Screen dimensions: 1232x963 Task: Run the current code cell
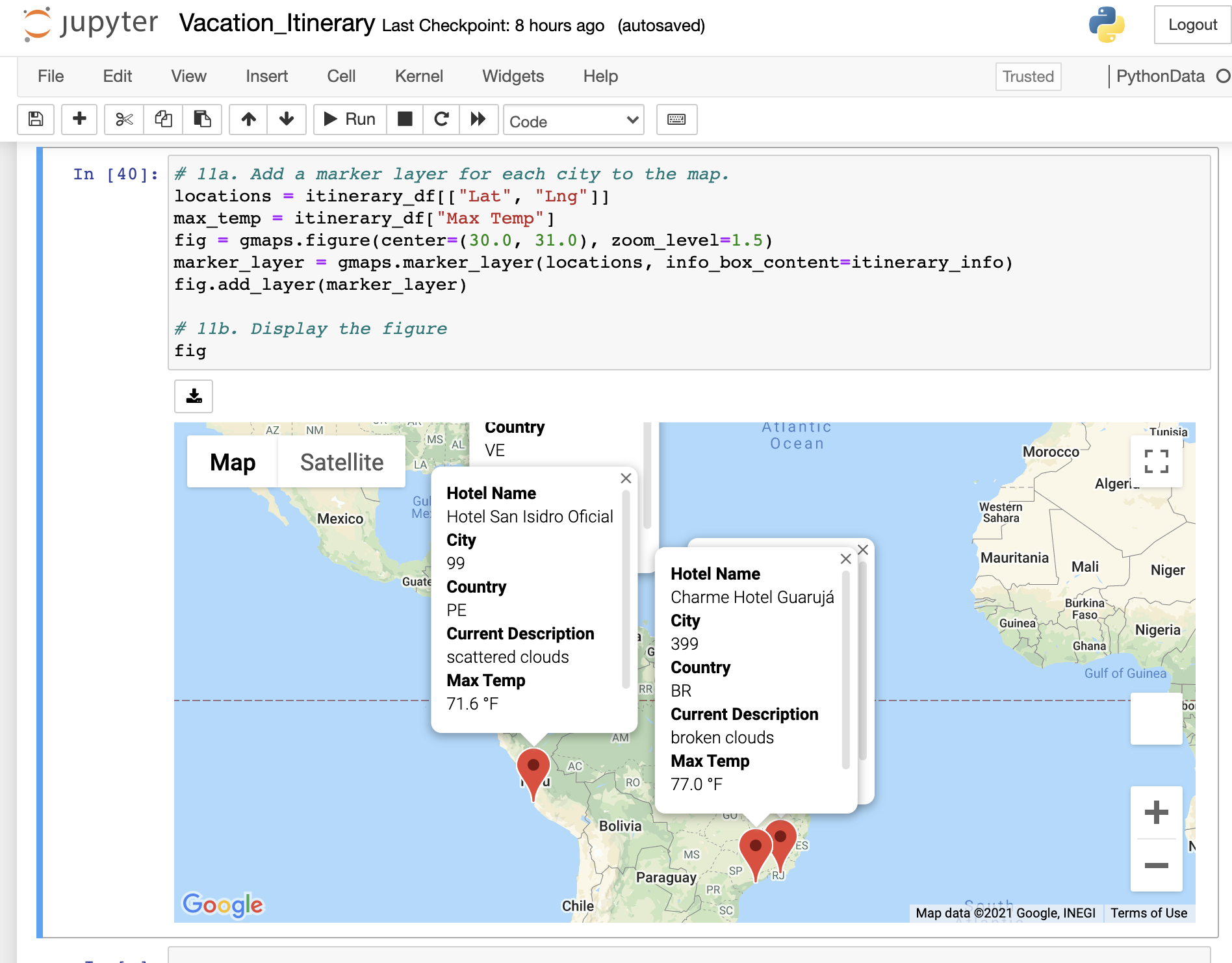(x=348, y=120)
